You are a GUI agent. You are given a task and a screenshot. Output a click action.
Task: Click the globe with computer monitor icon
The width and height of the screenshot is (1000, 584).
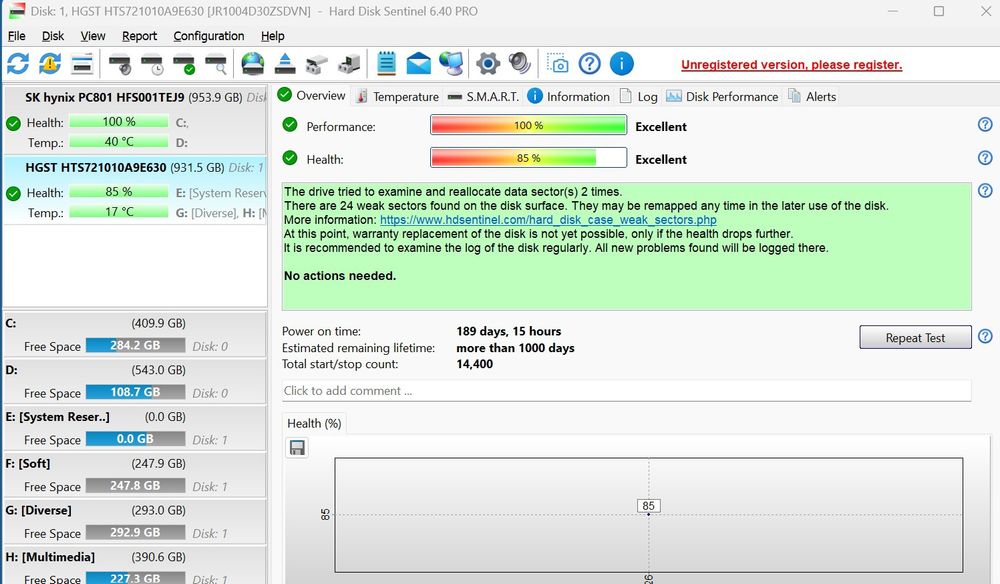click(x=452, y=64)
